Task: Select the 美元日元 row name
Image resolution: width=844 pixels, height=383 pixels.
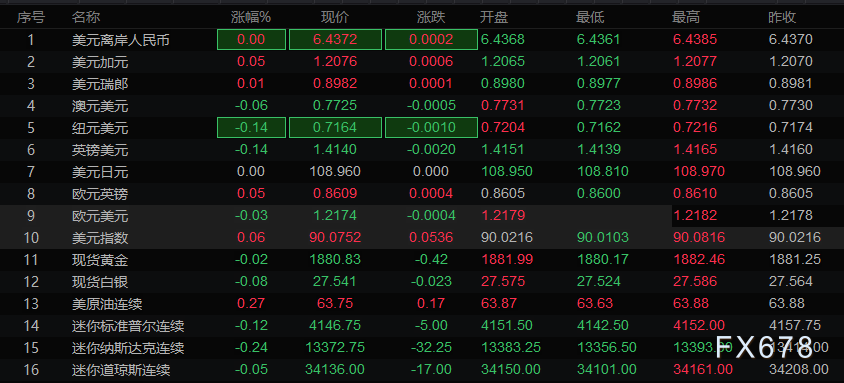Action: 100,172
